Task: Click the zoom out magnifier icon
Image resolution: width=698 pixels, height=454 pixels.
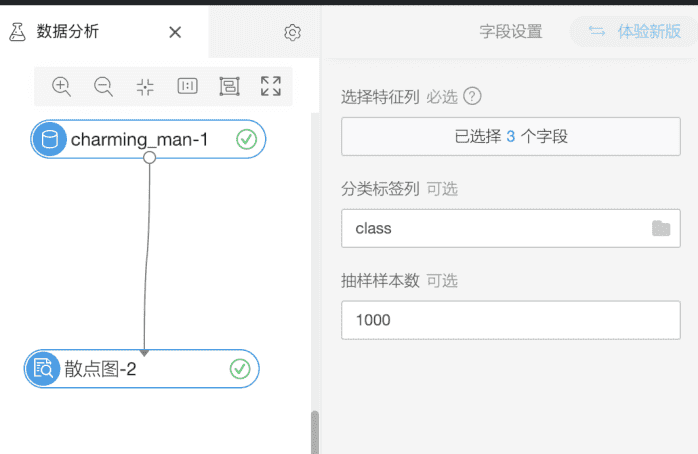Action: [103, 87]
